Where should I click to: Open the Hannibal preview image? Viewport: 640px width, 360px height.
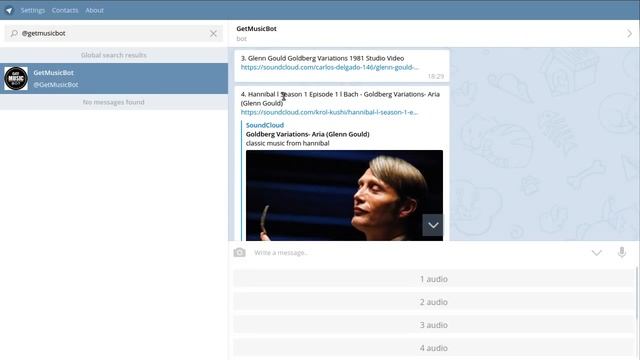point(344,195)
